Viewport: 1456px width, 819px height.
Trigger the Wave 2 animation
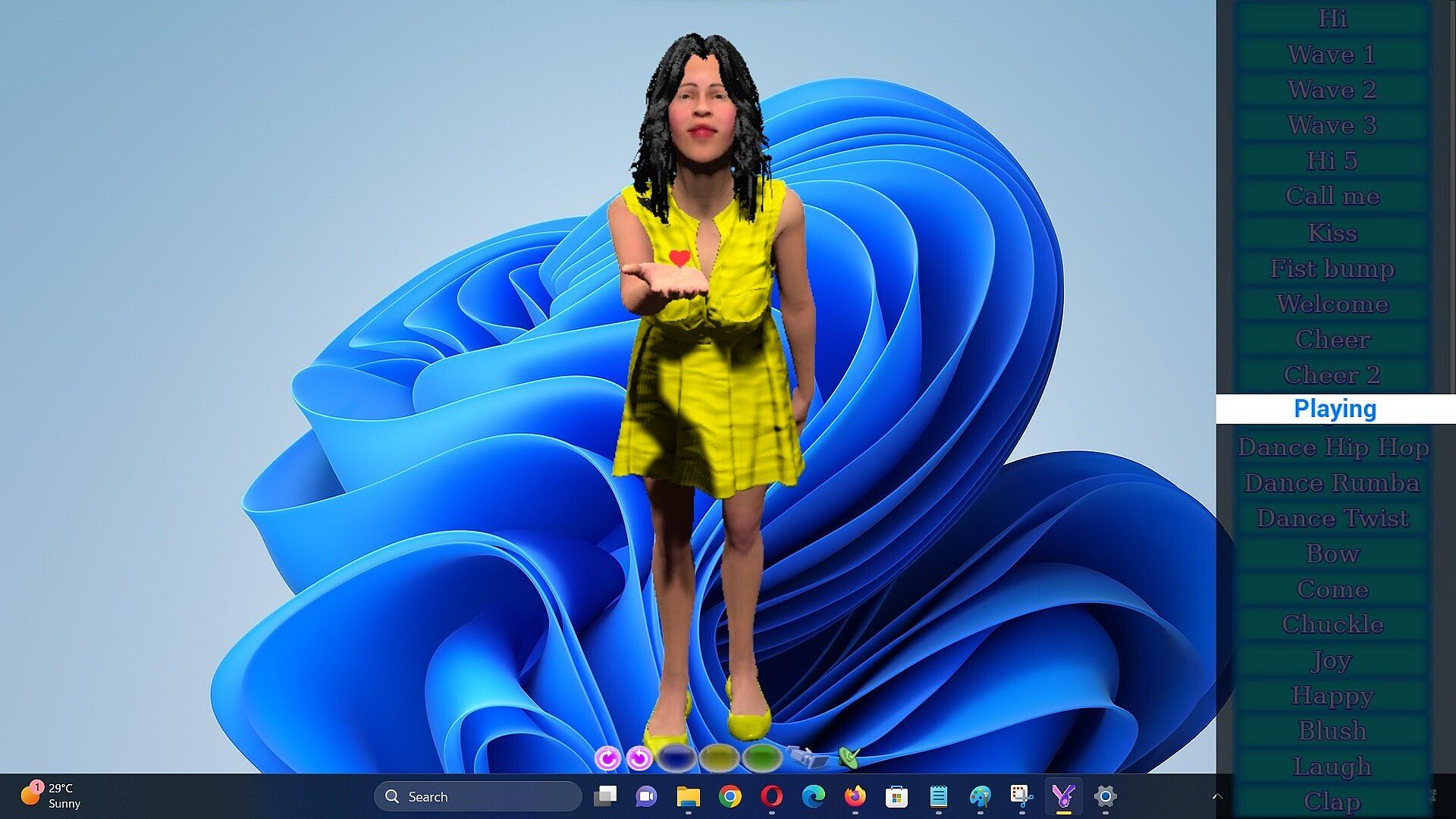click(x=1332, y=90)
